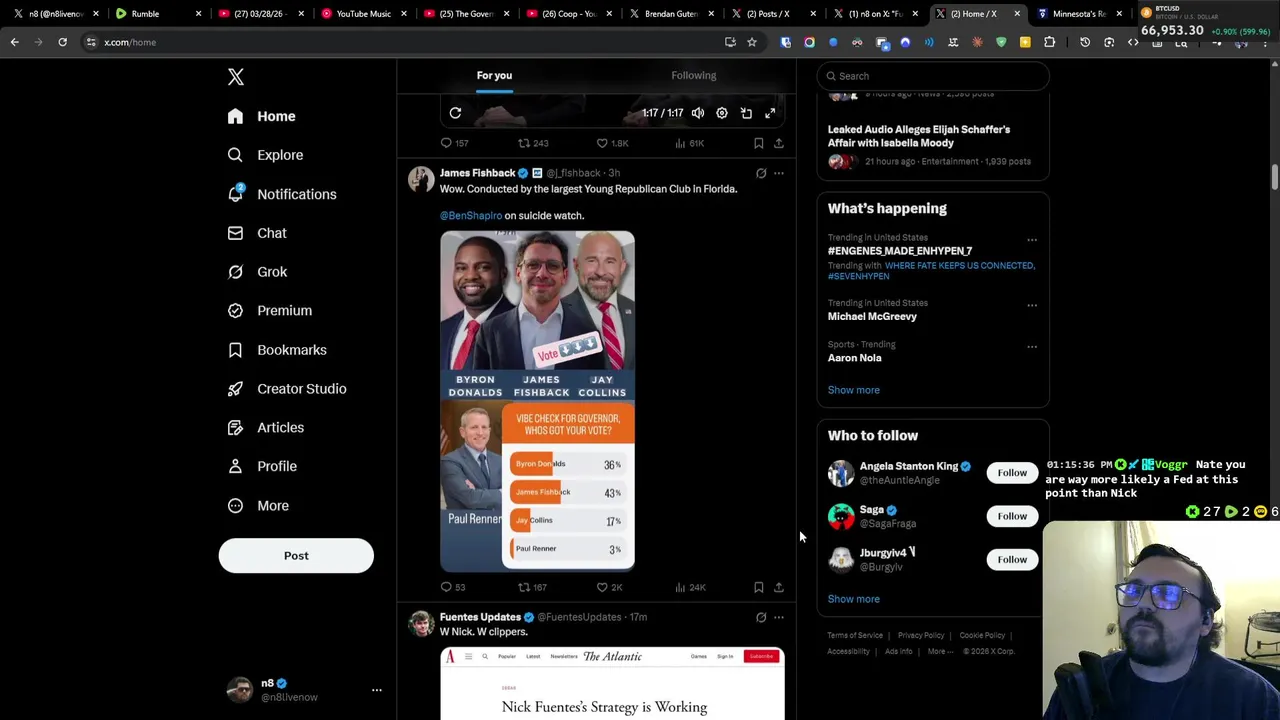
Task: Reply to video post with 157 comments
Action: (454, 143)
